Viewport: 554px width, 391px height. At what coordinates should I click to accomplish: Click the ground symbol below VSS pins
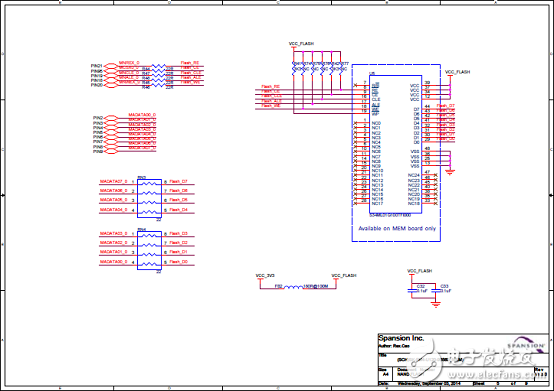click(x=450, y=172)
